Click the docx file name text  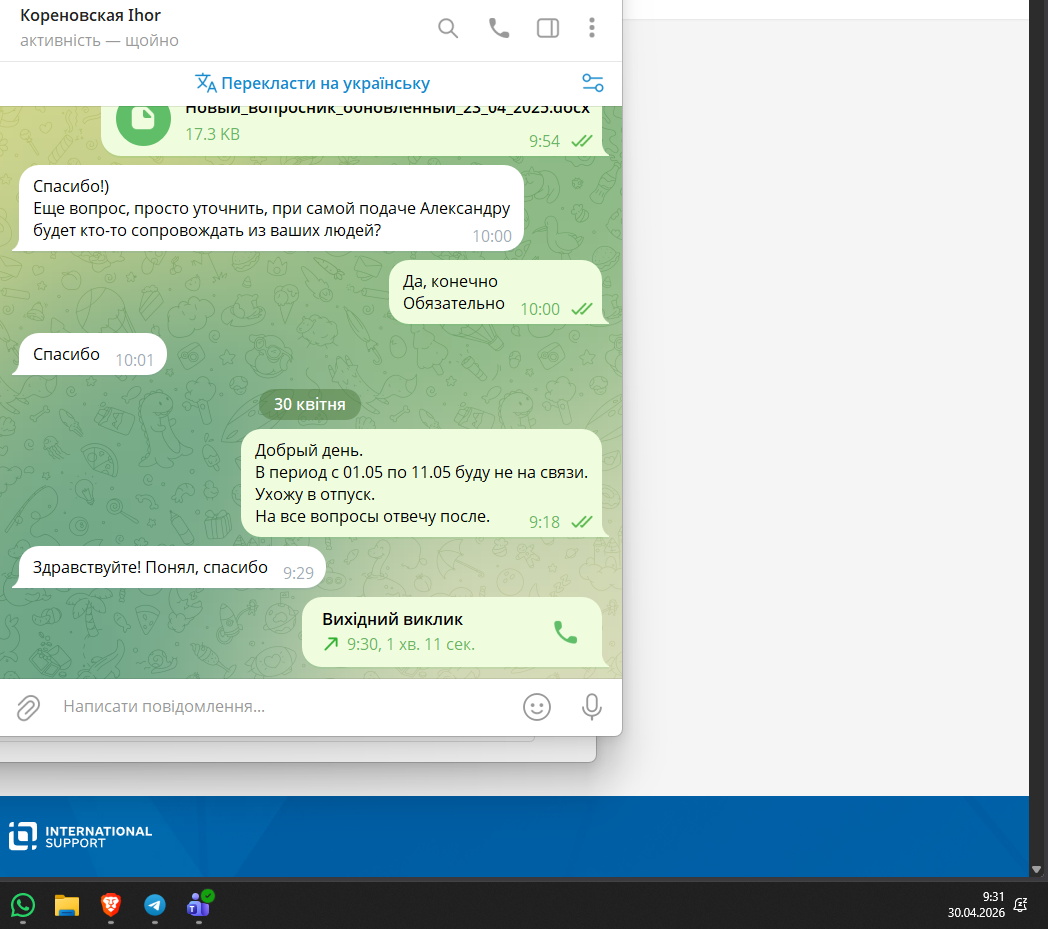coord(387,110)
